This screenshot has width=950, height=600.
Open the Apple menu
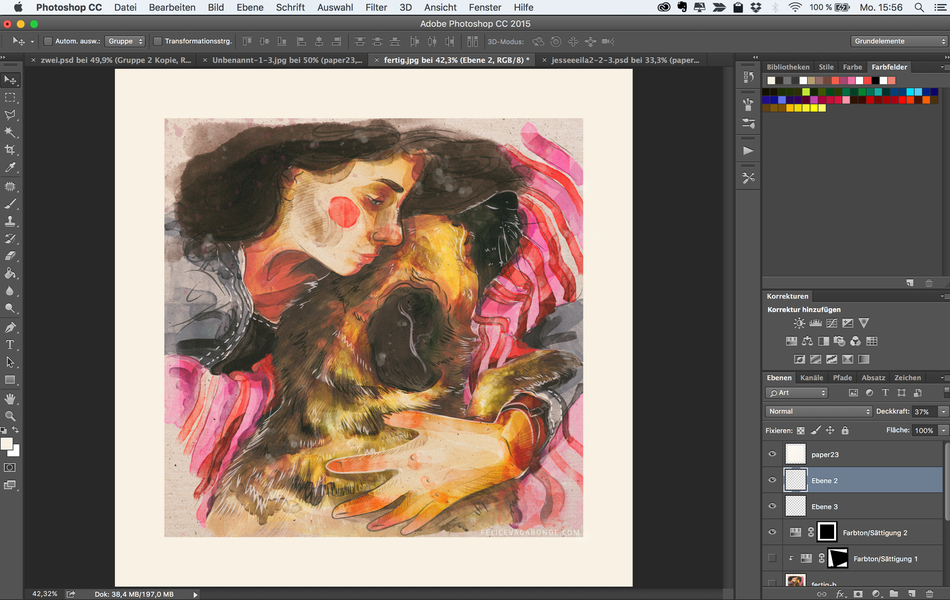pos(18,7)
